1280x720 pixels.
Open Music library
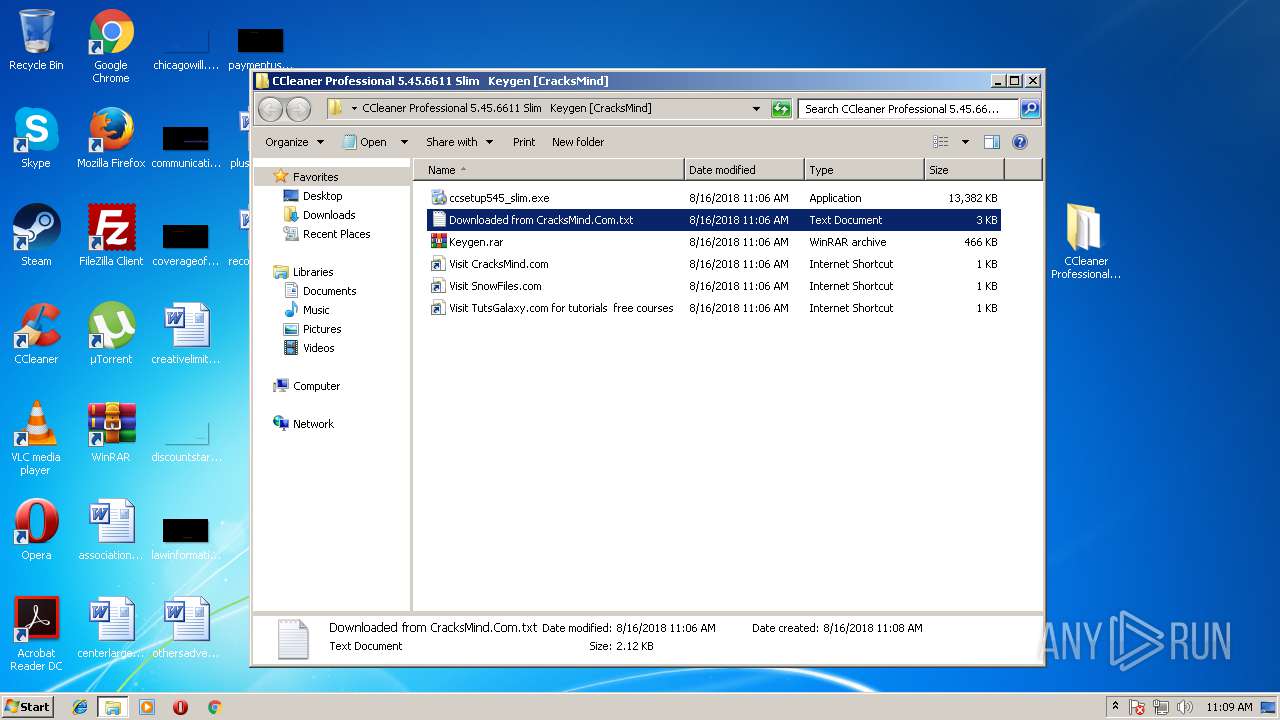316,310
